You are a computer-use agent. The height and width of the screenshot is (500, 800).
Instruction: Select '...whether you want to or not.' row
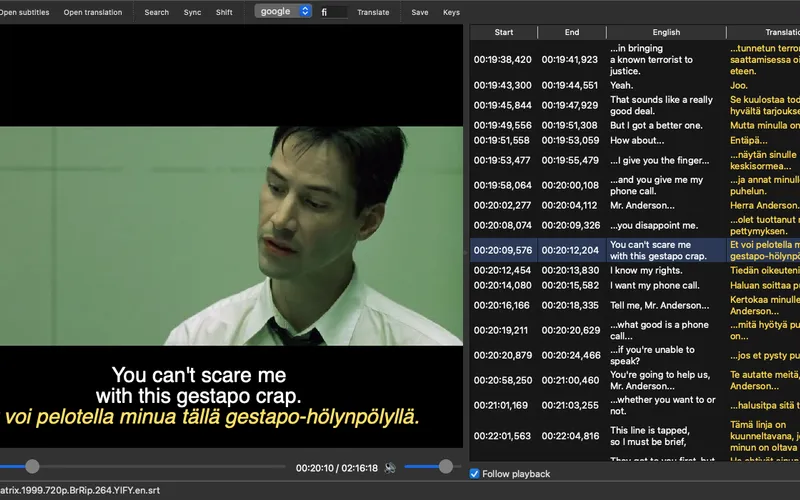[x=662, y=405]
